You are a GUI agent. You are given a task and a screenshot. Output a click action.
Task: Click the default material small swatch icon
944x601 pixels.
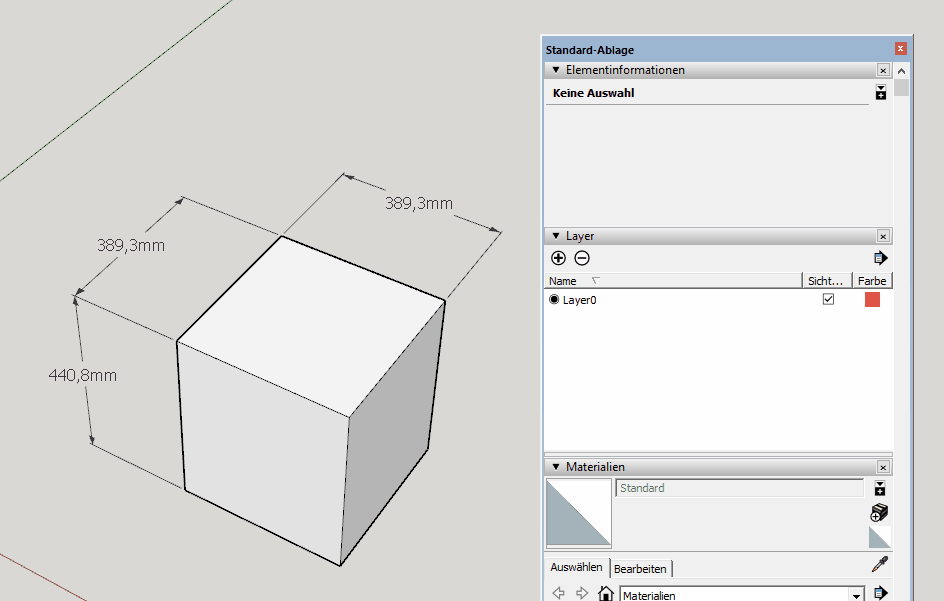[880, 537]
